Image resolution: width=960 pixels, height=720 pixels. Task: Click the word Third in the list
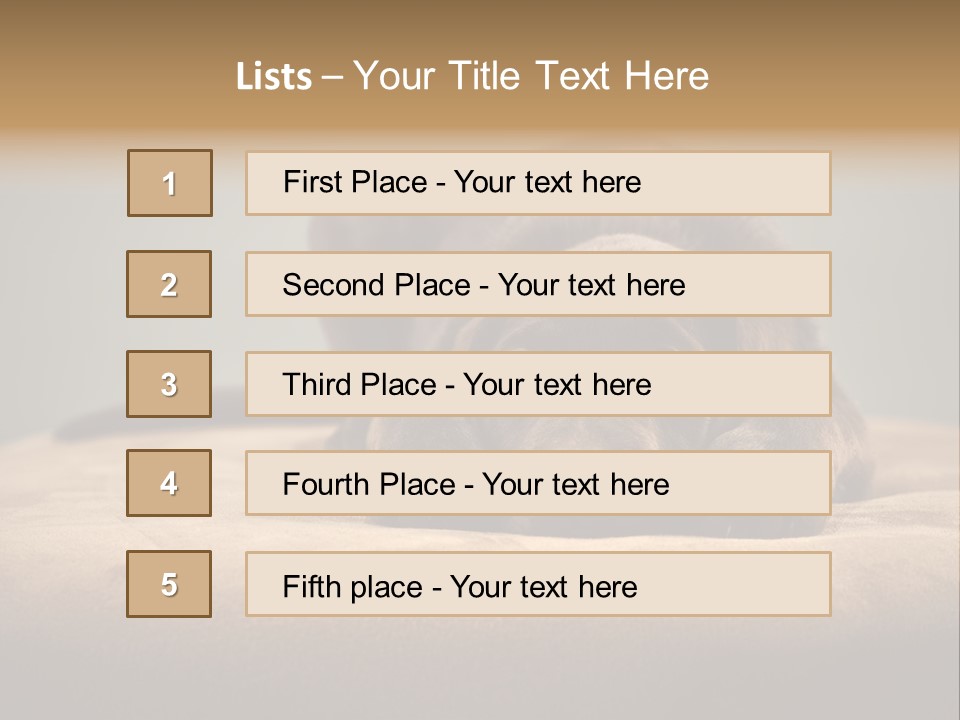(x=319, y=385)
